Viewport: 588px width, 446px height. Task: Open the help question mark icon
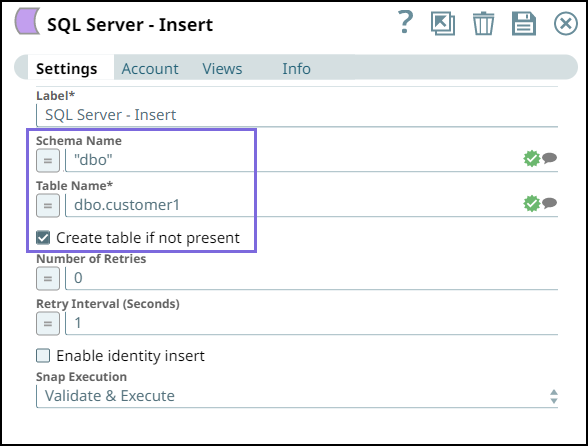(x=406, y=23)
